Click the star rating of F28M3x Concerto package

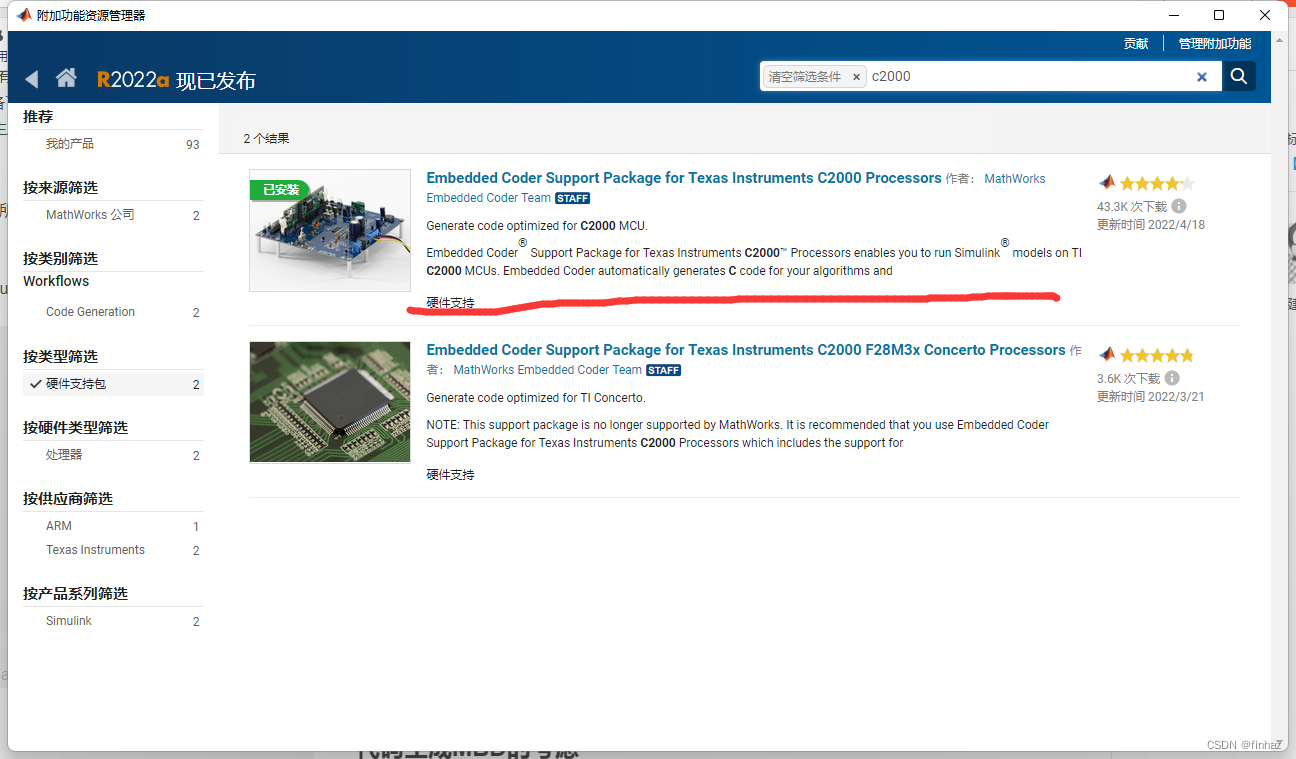[x=1157, y=355]
